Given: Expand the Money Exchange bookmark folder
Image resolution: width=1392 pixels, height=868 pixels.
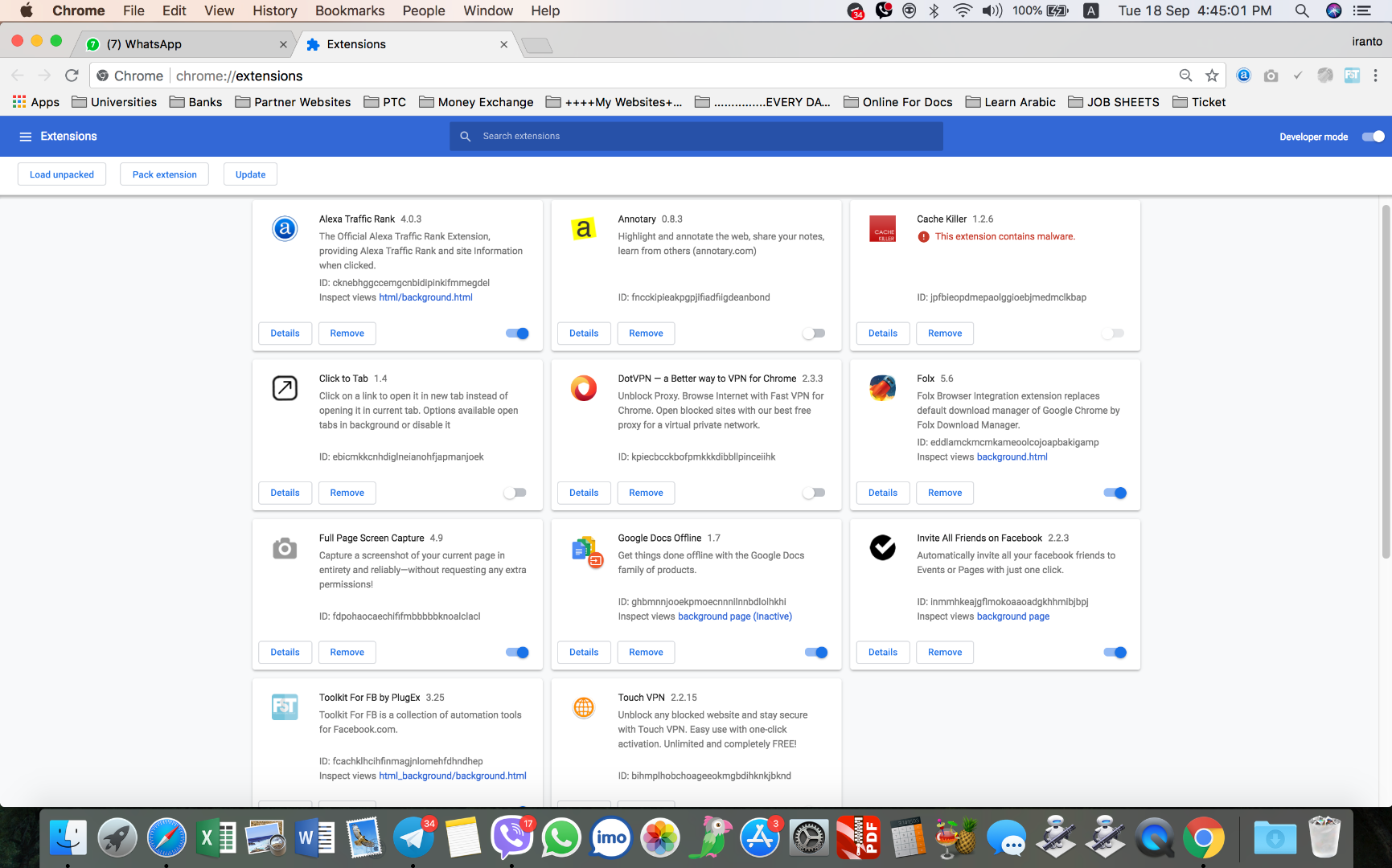Looking at the screenshot, I should pos(476,102).
